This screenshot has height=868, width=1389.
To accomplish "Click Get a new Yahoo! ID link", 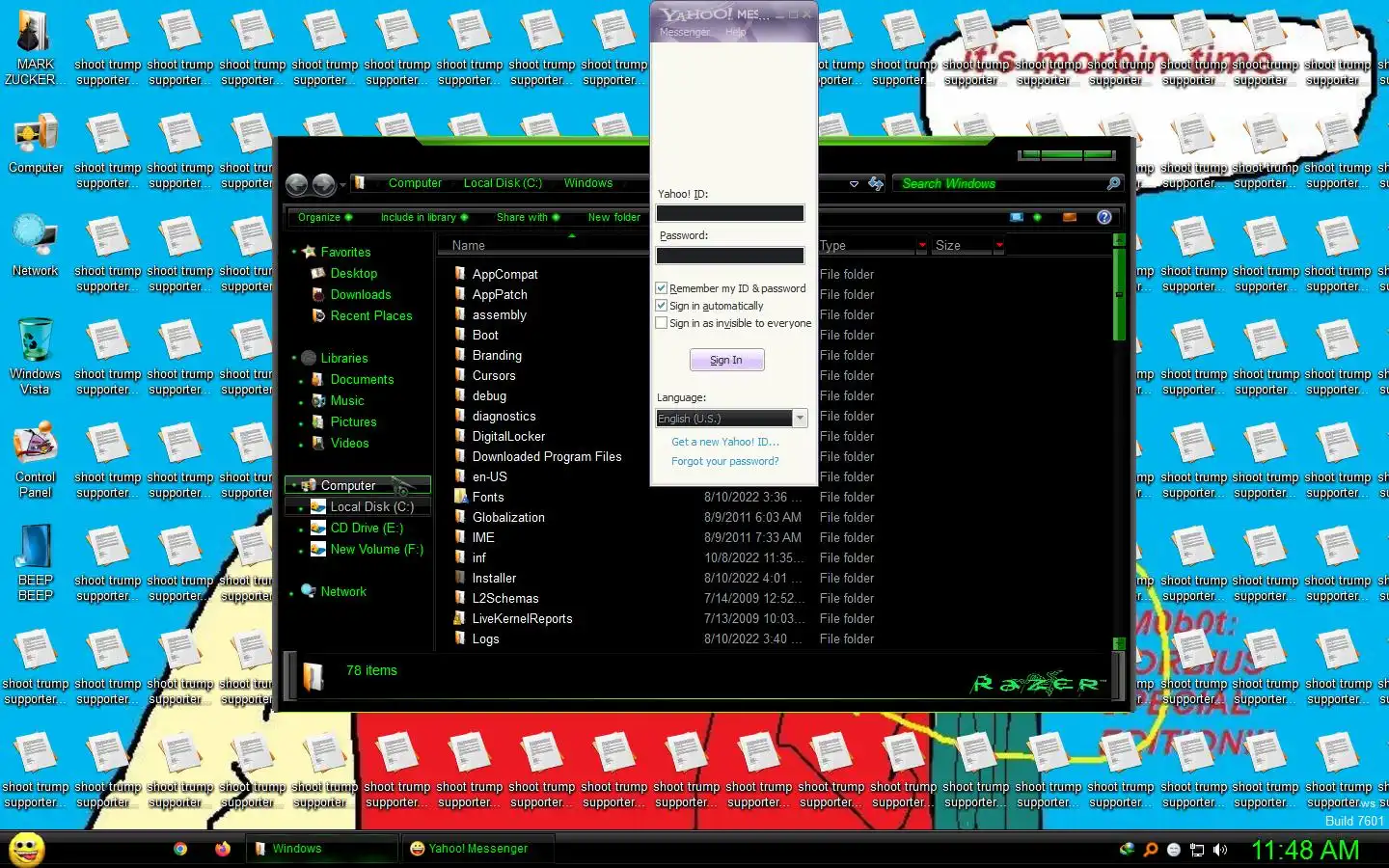I will pos(725,442).
